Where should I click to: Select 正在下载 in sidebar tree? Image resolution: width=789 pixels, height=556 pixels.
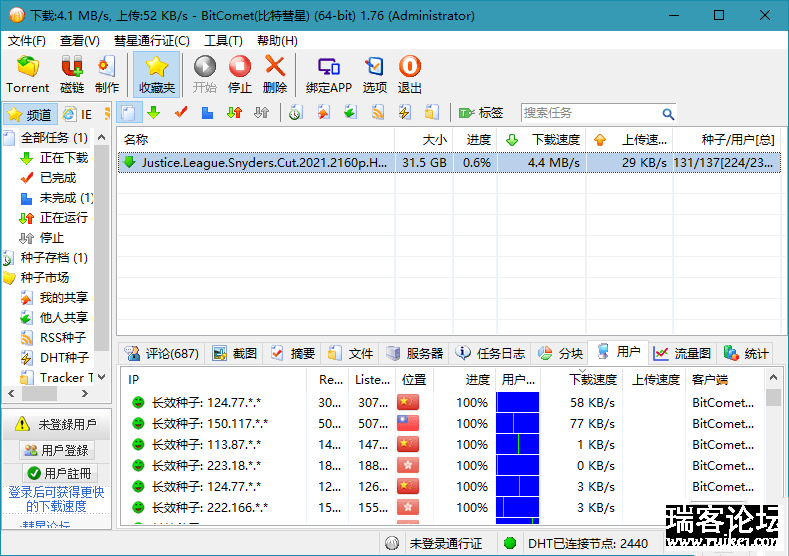(64, 157)
